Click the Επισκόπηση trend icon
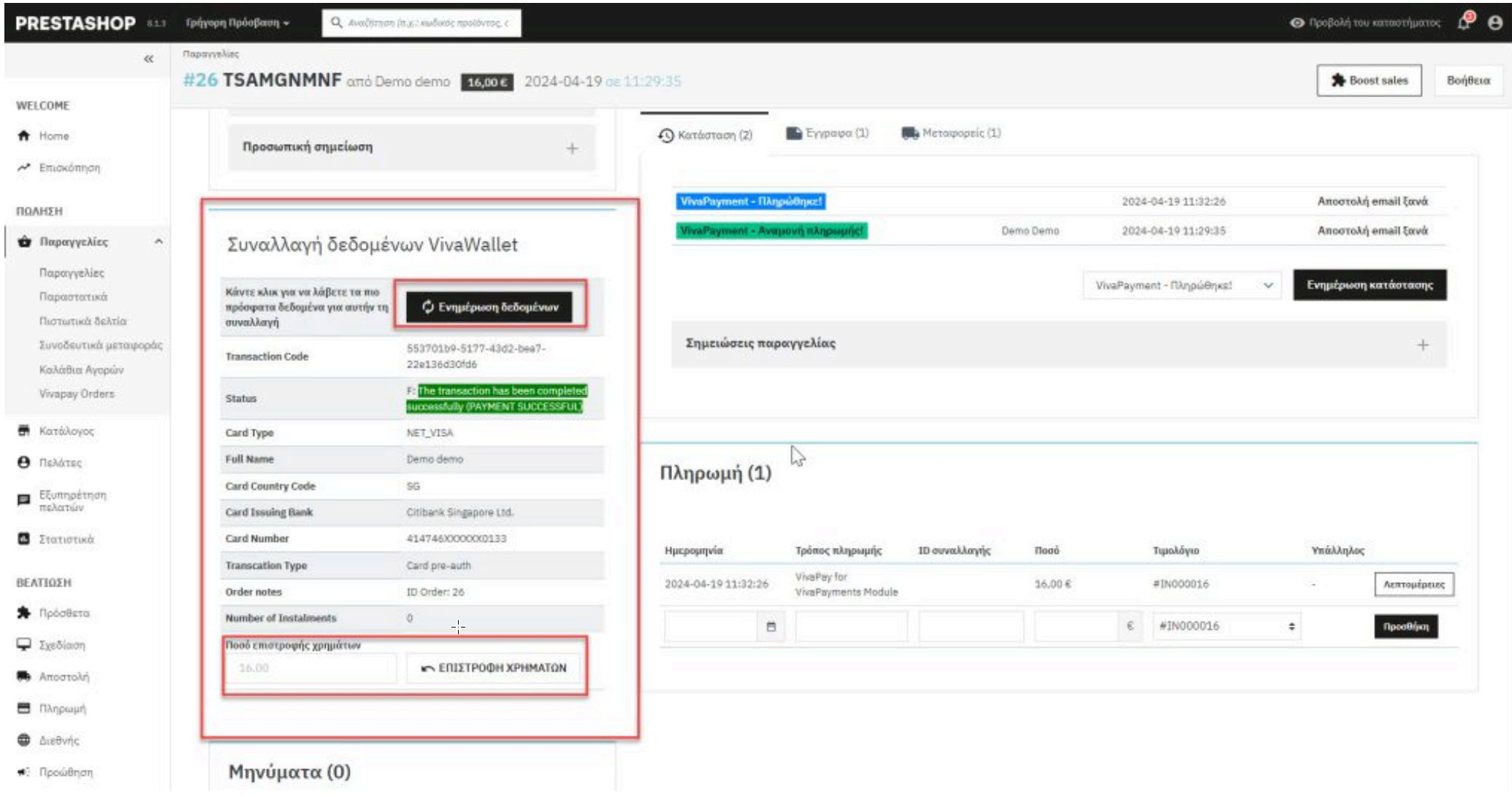Screen dimensions: 1512x797 [24, 167]
